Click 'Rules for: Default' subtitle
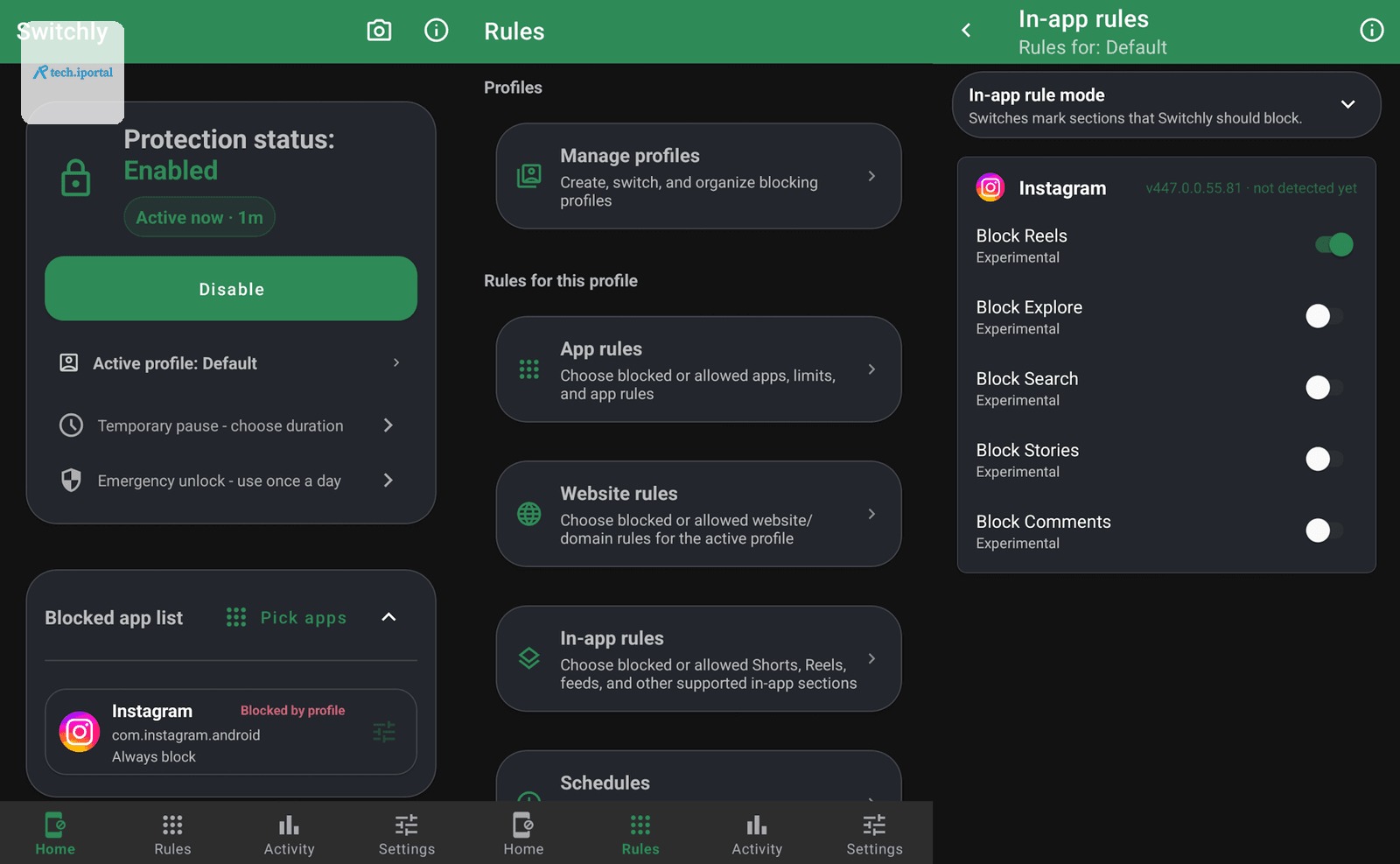This screenshot has height=864, width=1400. coord(1093,47)
